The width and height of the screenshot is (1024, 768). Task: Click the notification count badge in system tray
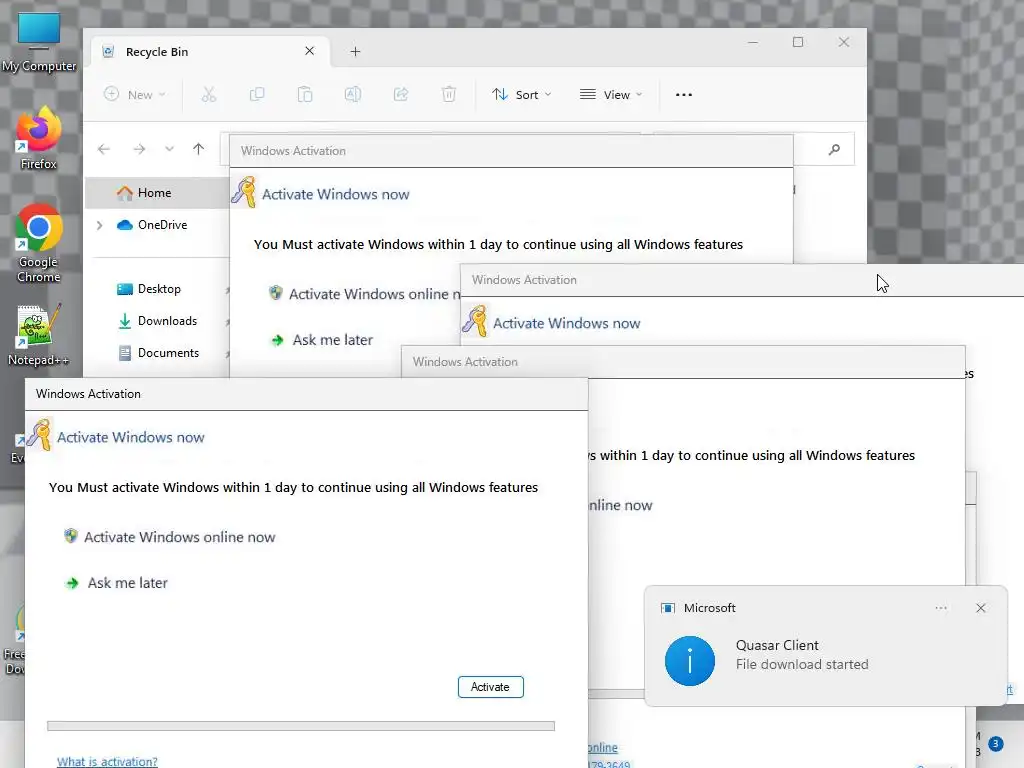pyautogui.click(x=995, y=744)
